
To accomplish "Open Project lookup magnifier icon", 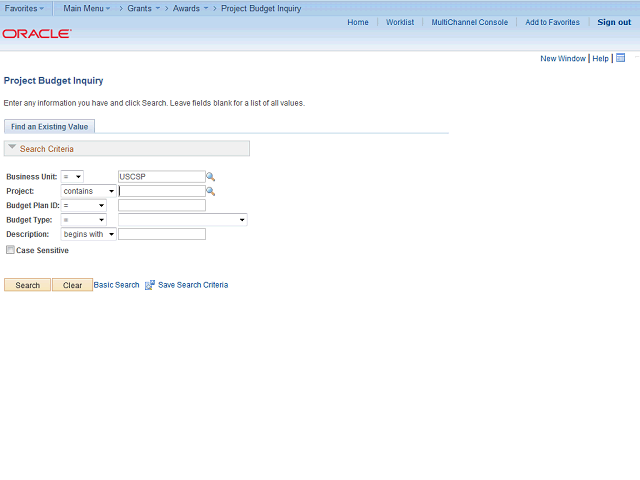I will pos(210,191).
